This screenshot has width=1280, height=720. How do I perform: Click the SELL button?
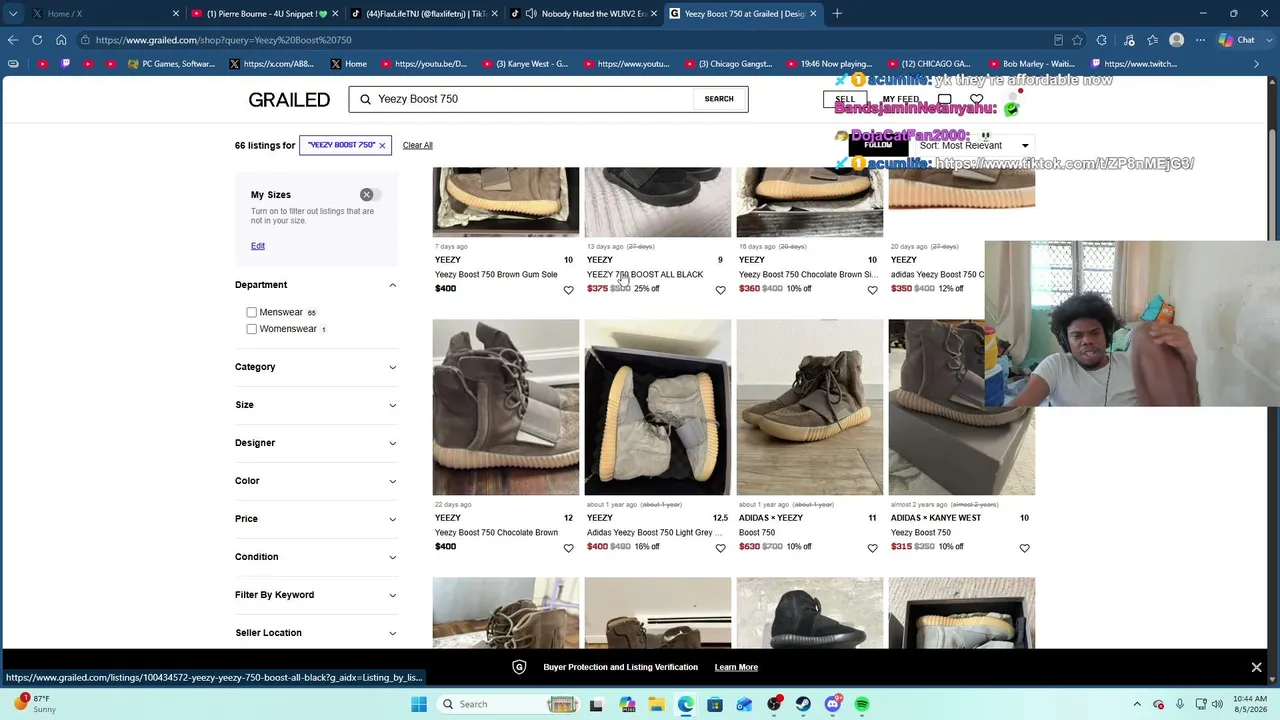[x=845, y=99]
